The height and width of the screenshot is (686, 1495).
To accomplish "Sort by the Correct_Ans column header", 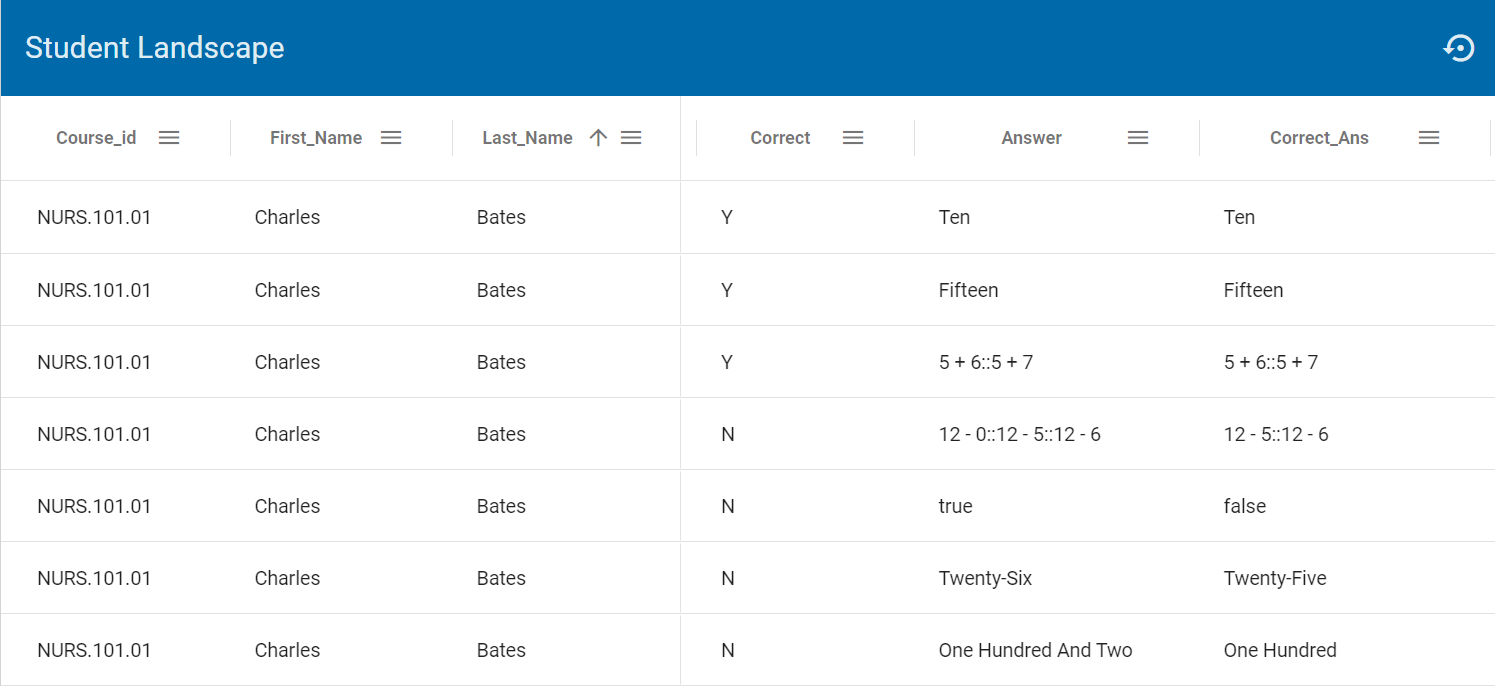I will [1319, 138].
